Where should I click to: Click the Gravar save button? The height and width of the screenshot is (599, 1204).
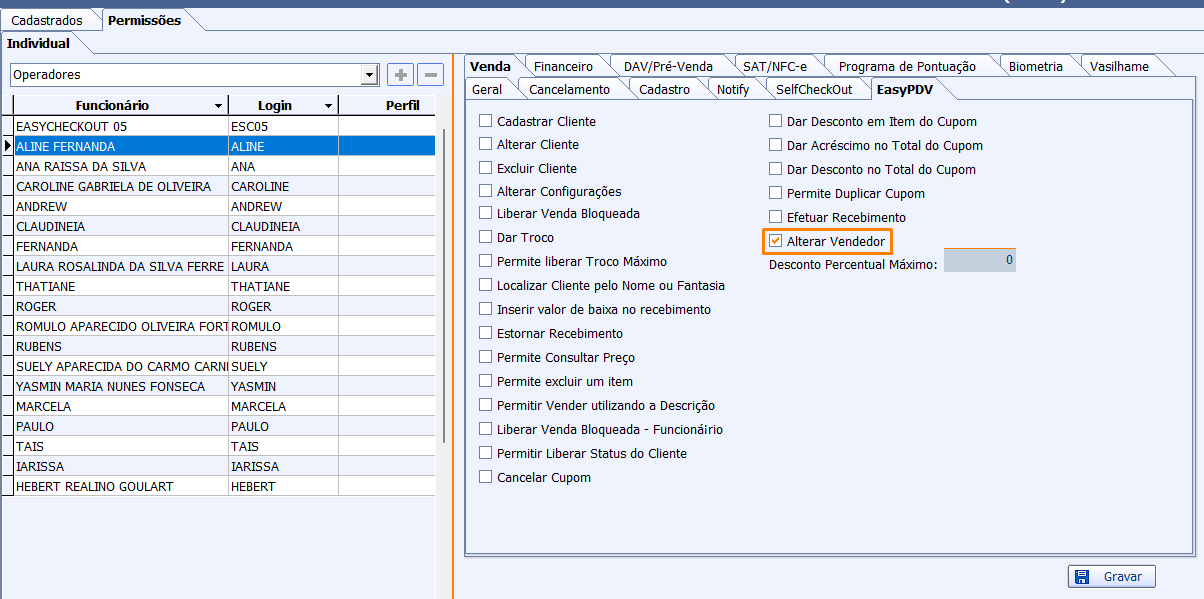(x=1112, y=577)
